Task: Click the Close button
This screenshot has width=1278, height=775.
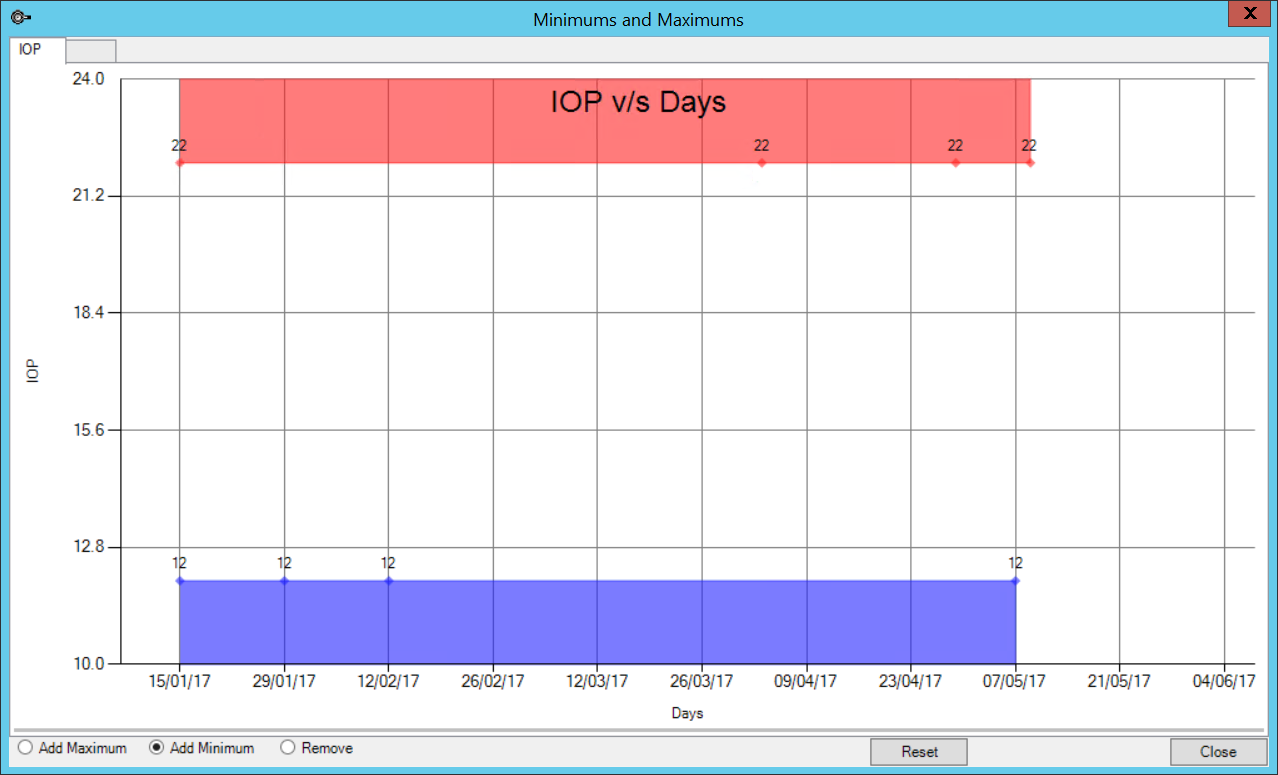Action: pyautogui.click(x=1218, y=751)
